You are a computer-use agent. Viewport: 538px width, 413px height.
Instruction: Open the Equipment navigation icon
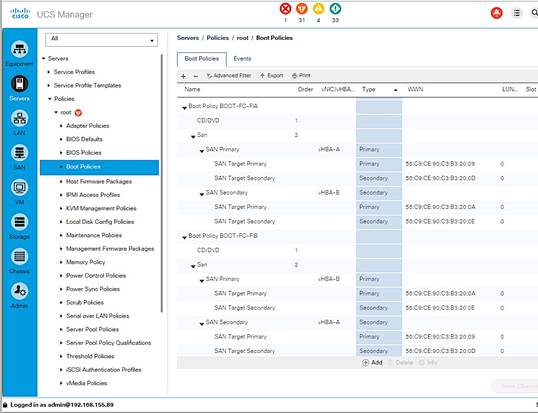click(x=20, y=49)
